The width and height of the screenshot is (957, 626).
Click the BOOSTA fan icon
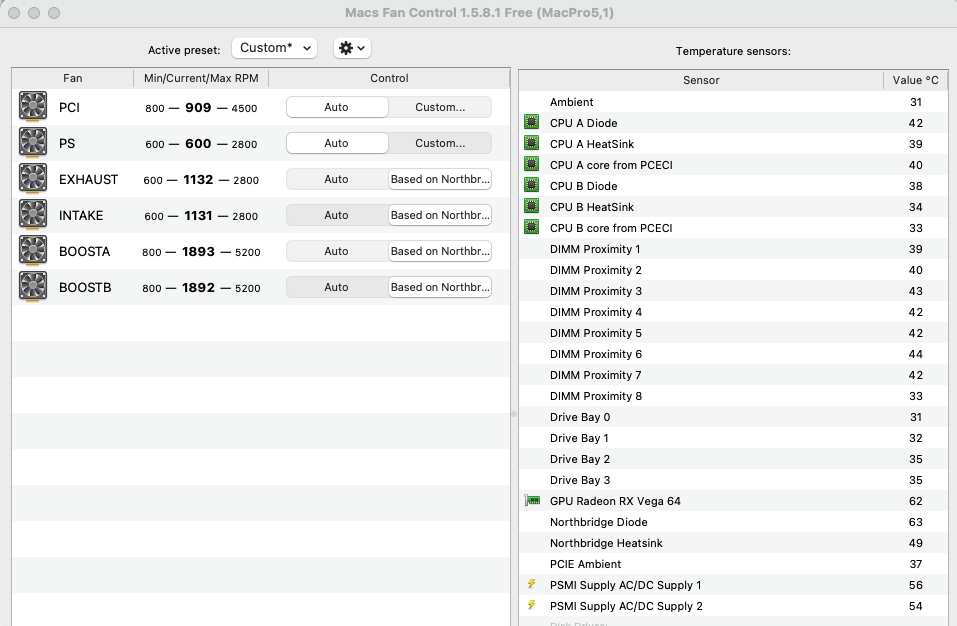click(x=33, y=251)
